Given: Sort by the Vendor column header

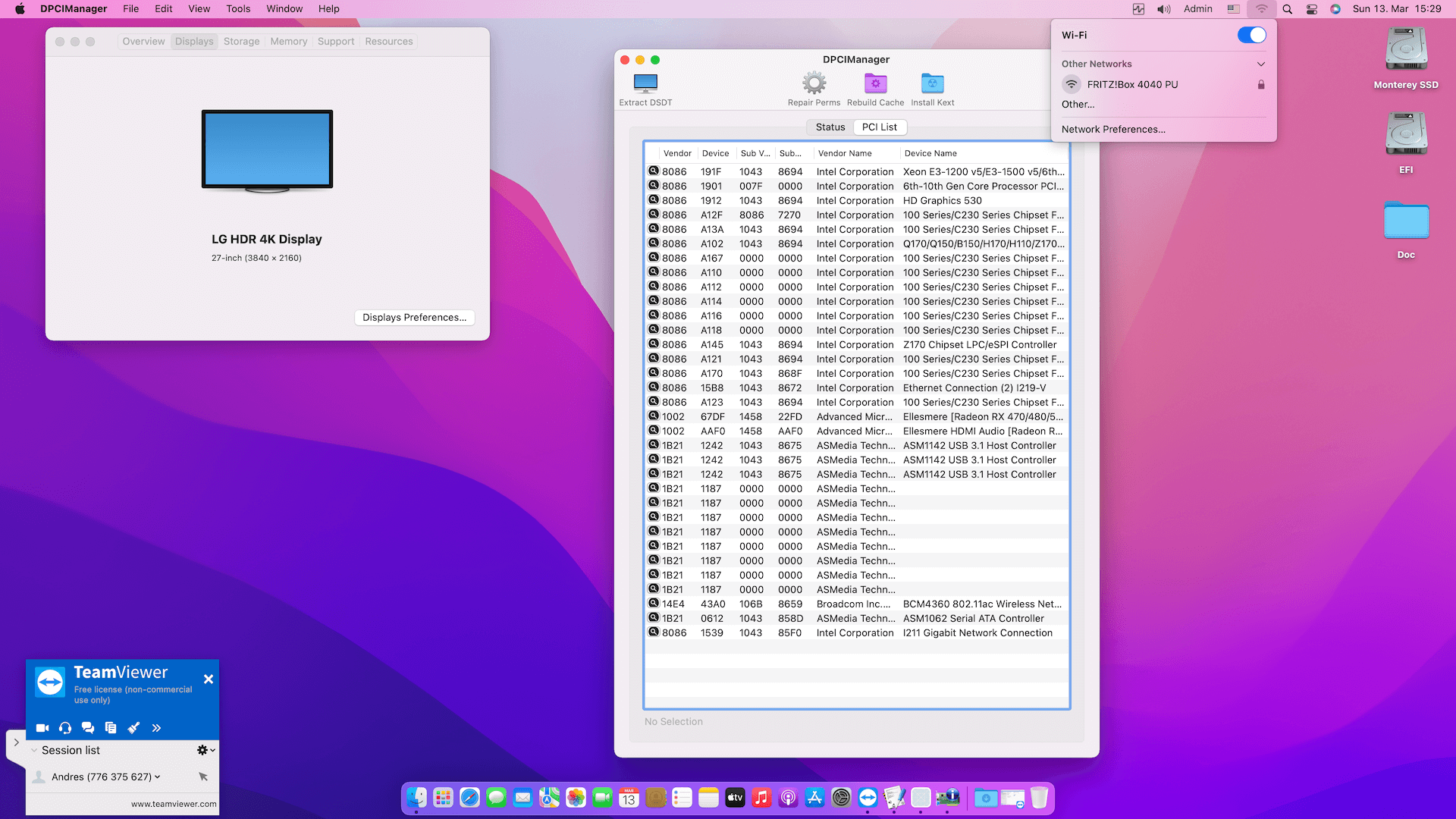Looking at the screenshot, I should coord(677,153).
